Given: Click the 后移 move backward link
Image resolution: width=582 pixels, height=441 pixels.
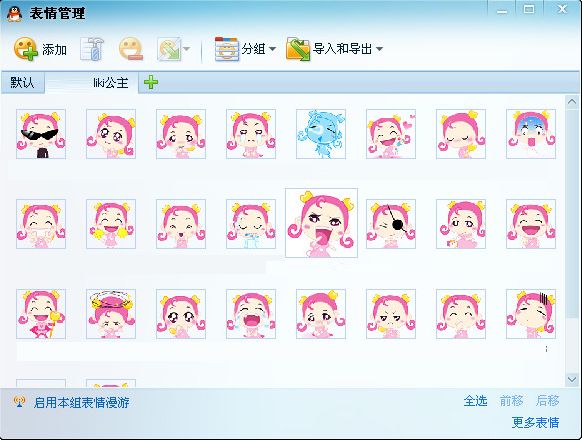Looking at the screenshot, I should tap(547, 401).
